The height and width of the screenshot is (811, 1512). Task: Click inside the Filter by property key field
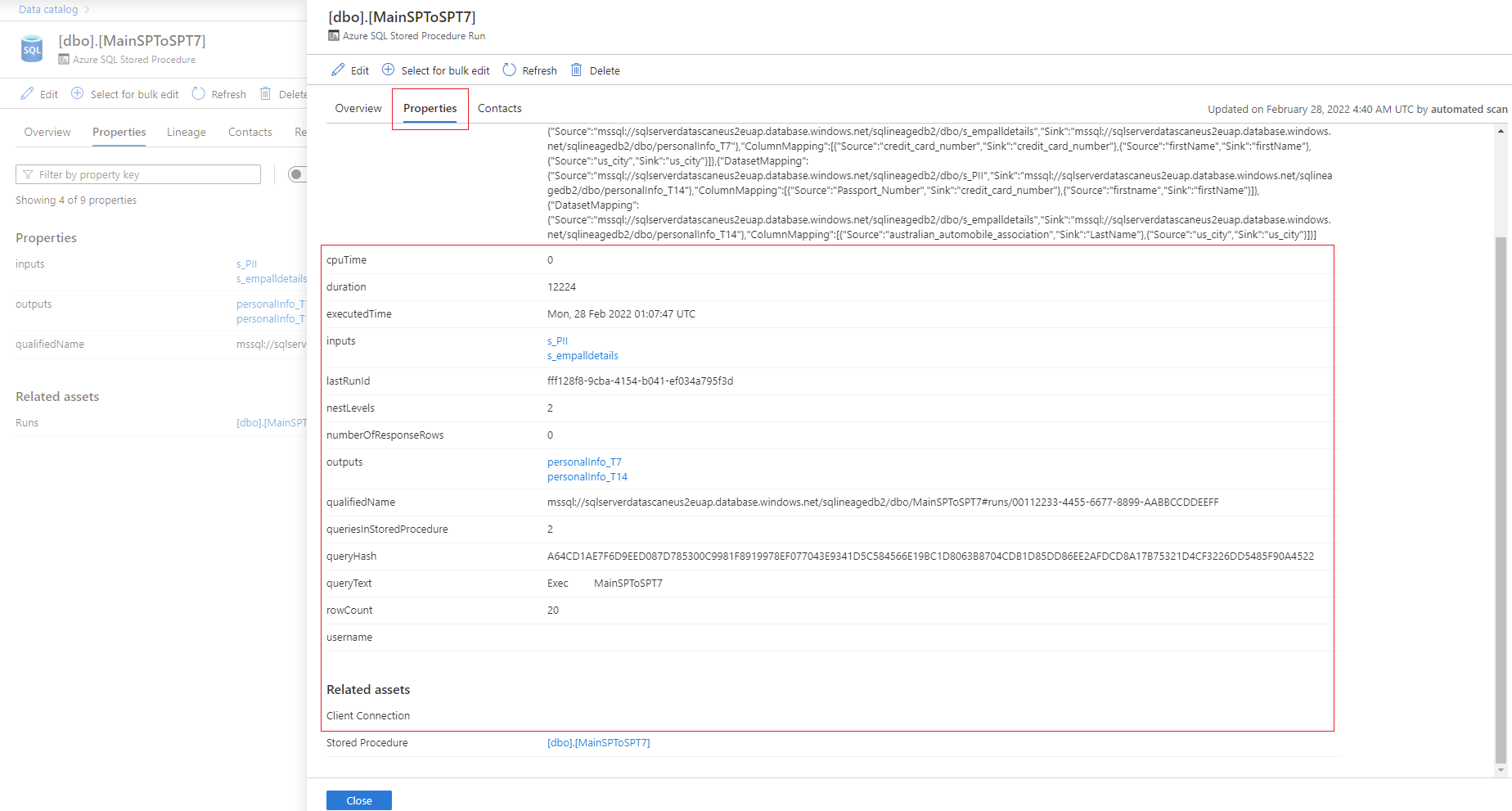point(139,173)
